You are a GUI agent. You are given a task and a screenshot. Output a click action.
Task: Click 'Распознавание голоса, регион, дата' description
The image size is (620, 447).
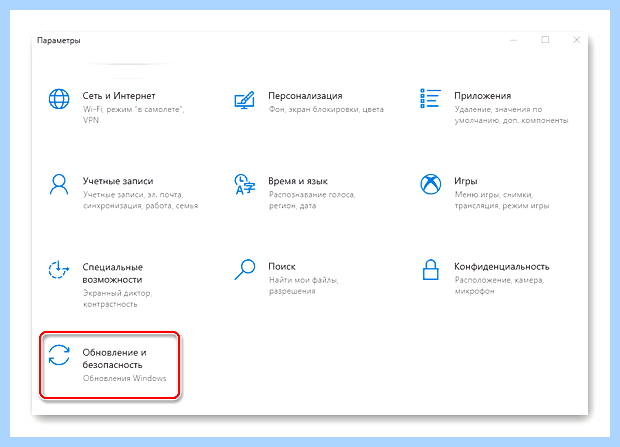click(312, 200)
